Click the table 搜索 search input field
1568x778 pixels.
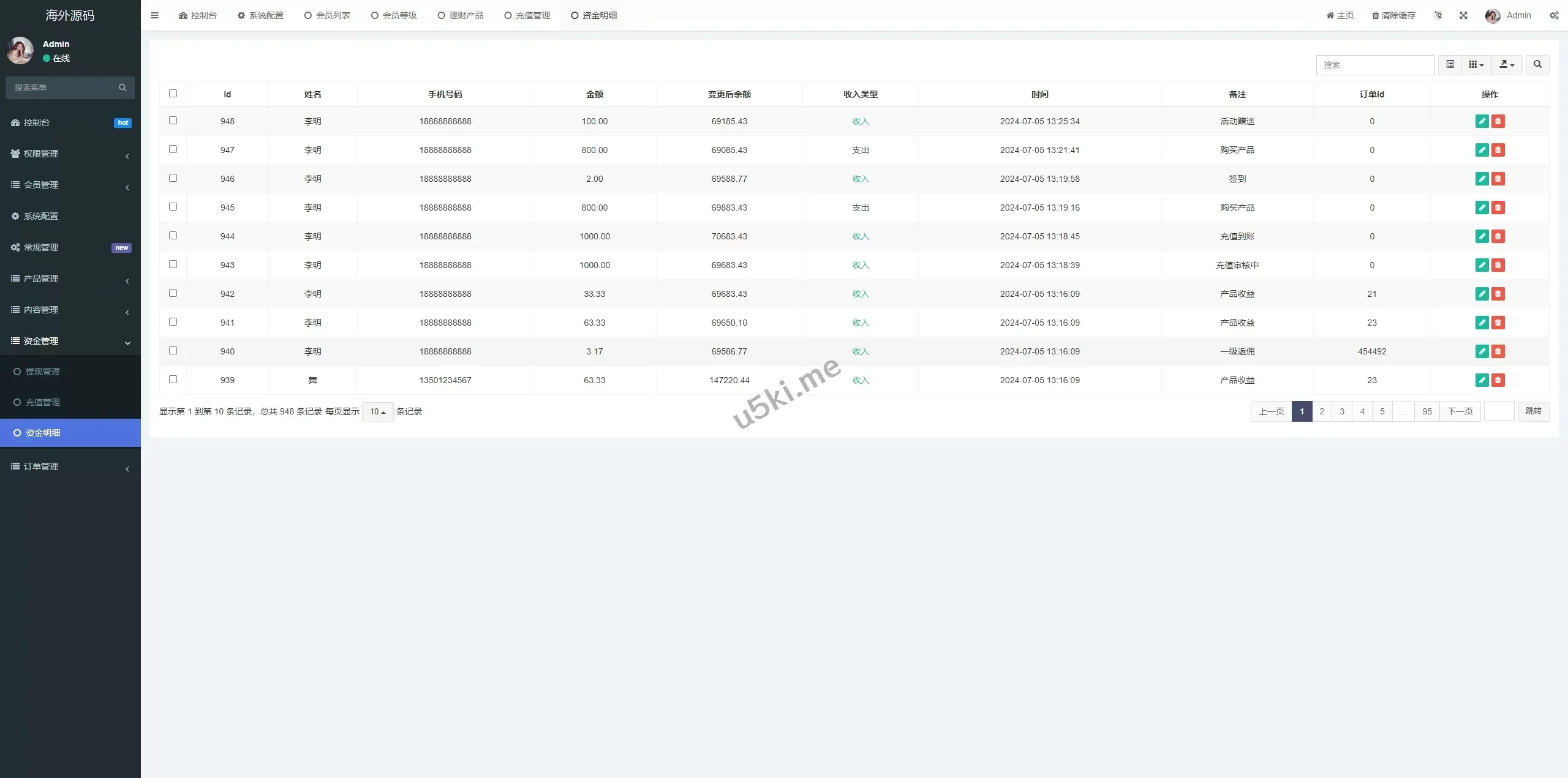pyautogui.click(x=1374, y=65)
